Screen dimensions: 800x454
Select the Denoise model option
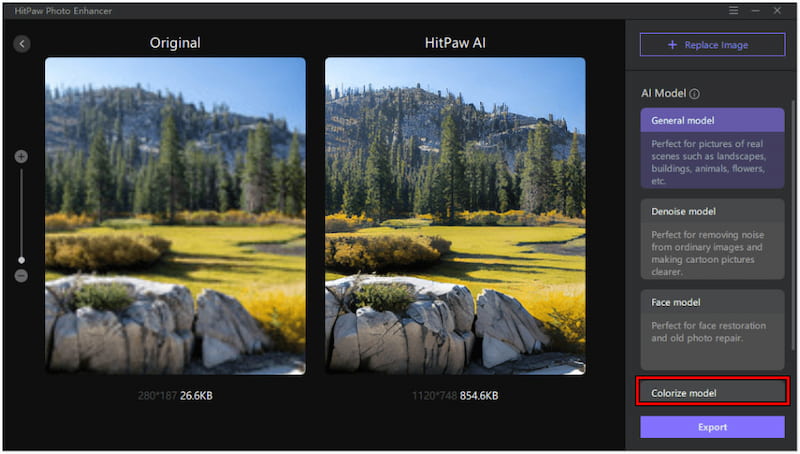click(x=712, y=239)
